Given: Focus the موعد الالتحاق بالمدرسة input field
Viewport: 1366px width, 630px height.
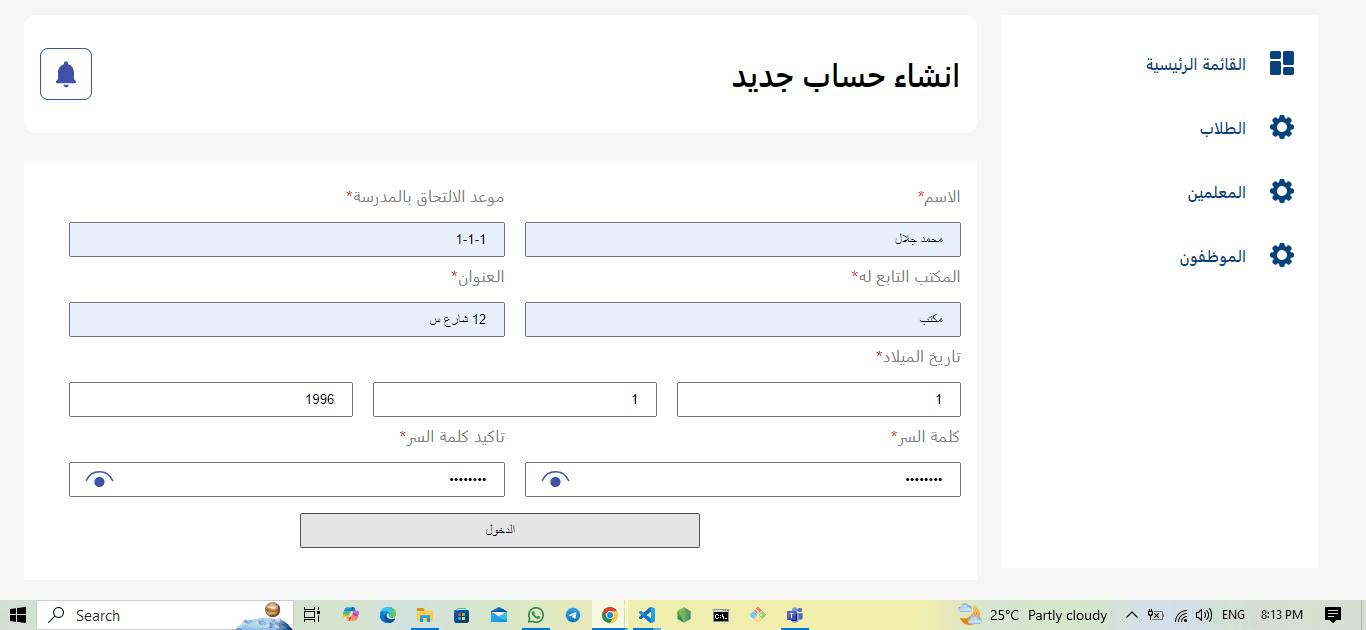Looking at the screenshot, I should point(287,239).
